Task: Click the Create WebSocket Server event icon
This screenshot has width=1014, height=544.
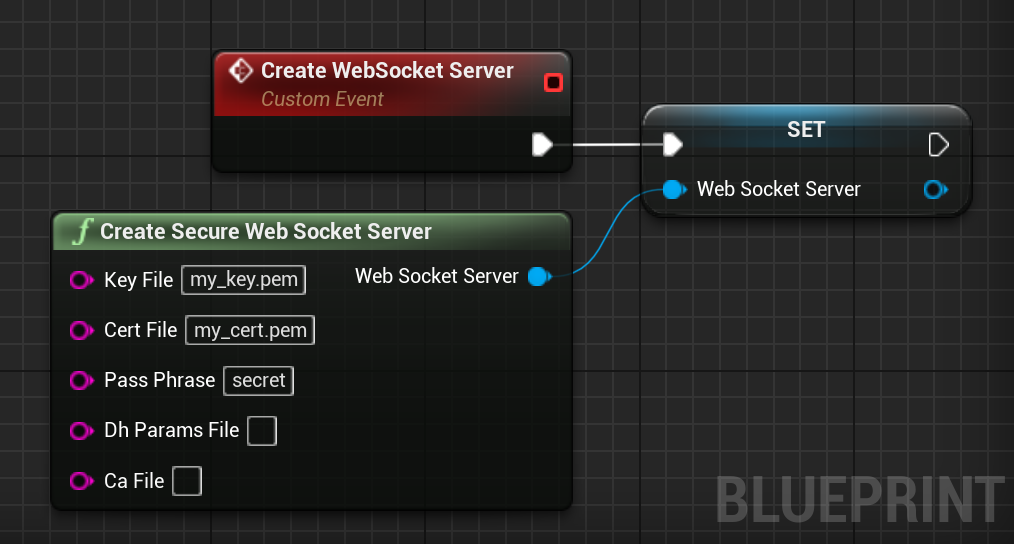Action: [241, 71]
